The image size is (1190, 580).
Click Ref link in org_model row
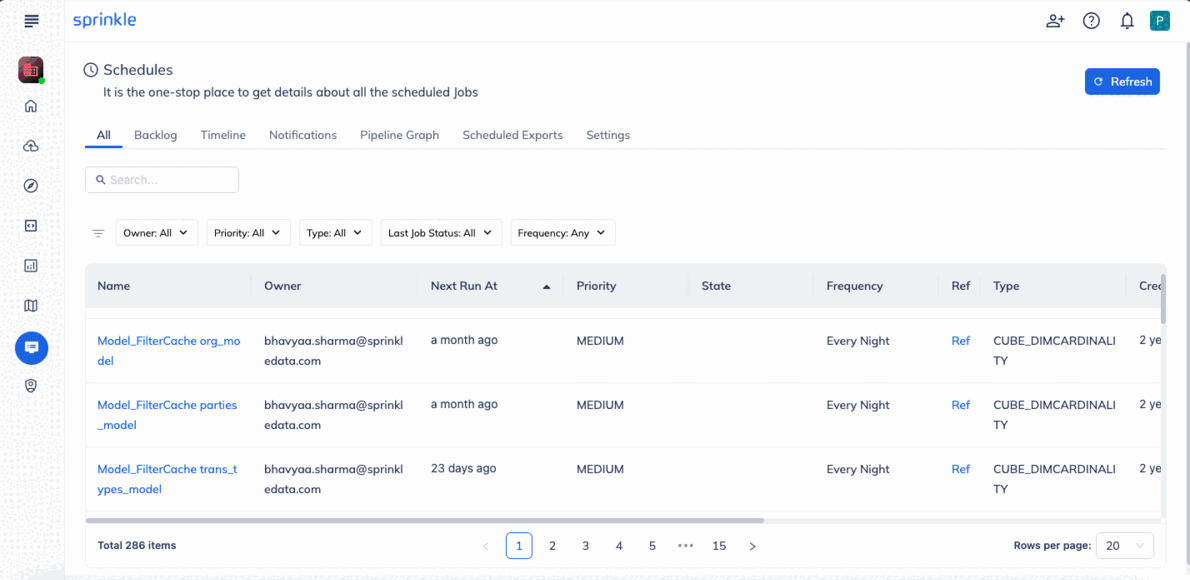click(x=961, y=341)
